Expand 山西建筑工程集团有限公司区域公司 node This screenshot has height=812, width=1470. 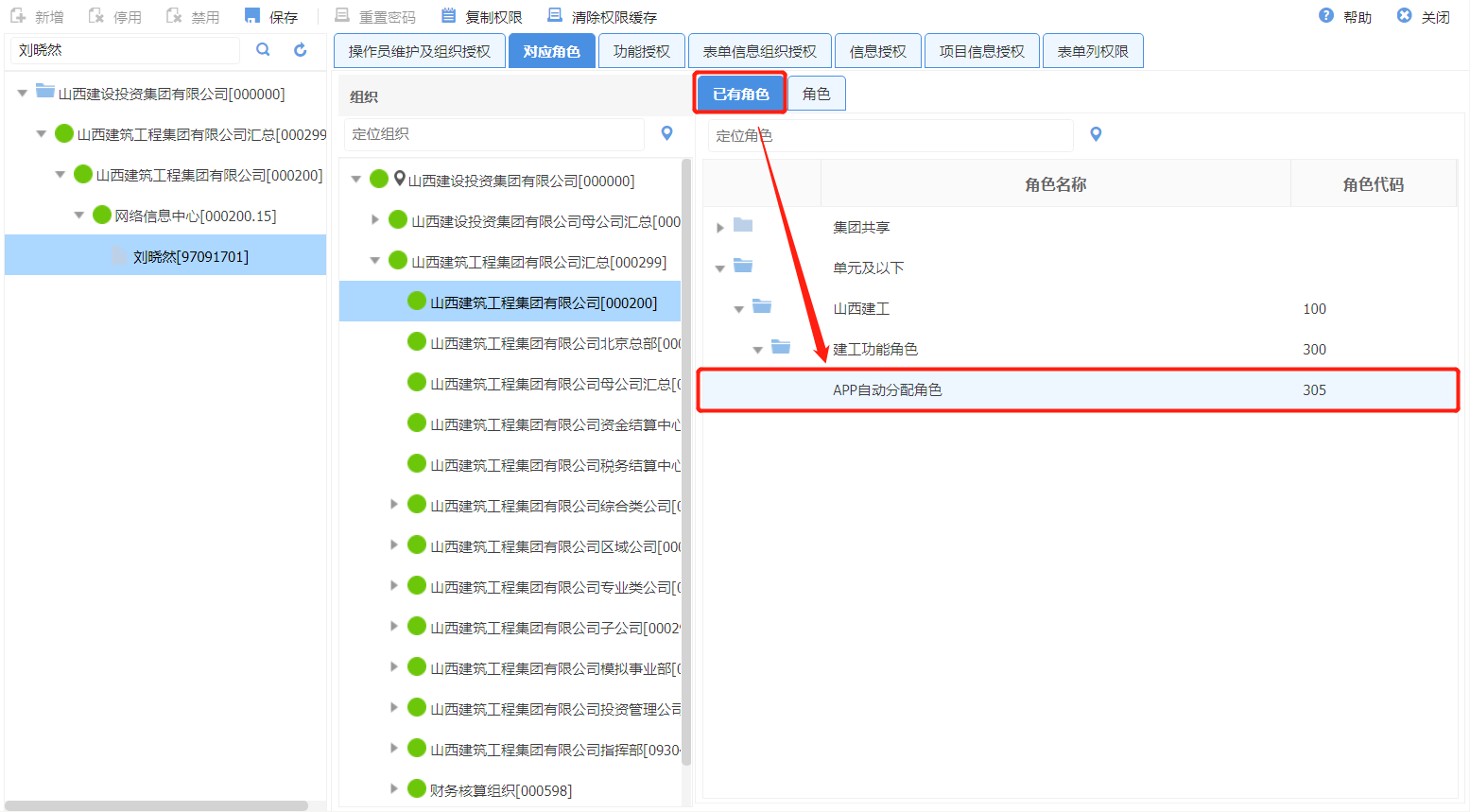393,545
